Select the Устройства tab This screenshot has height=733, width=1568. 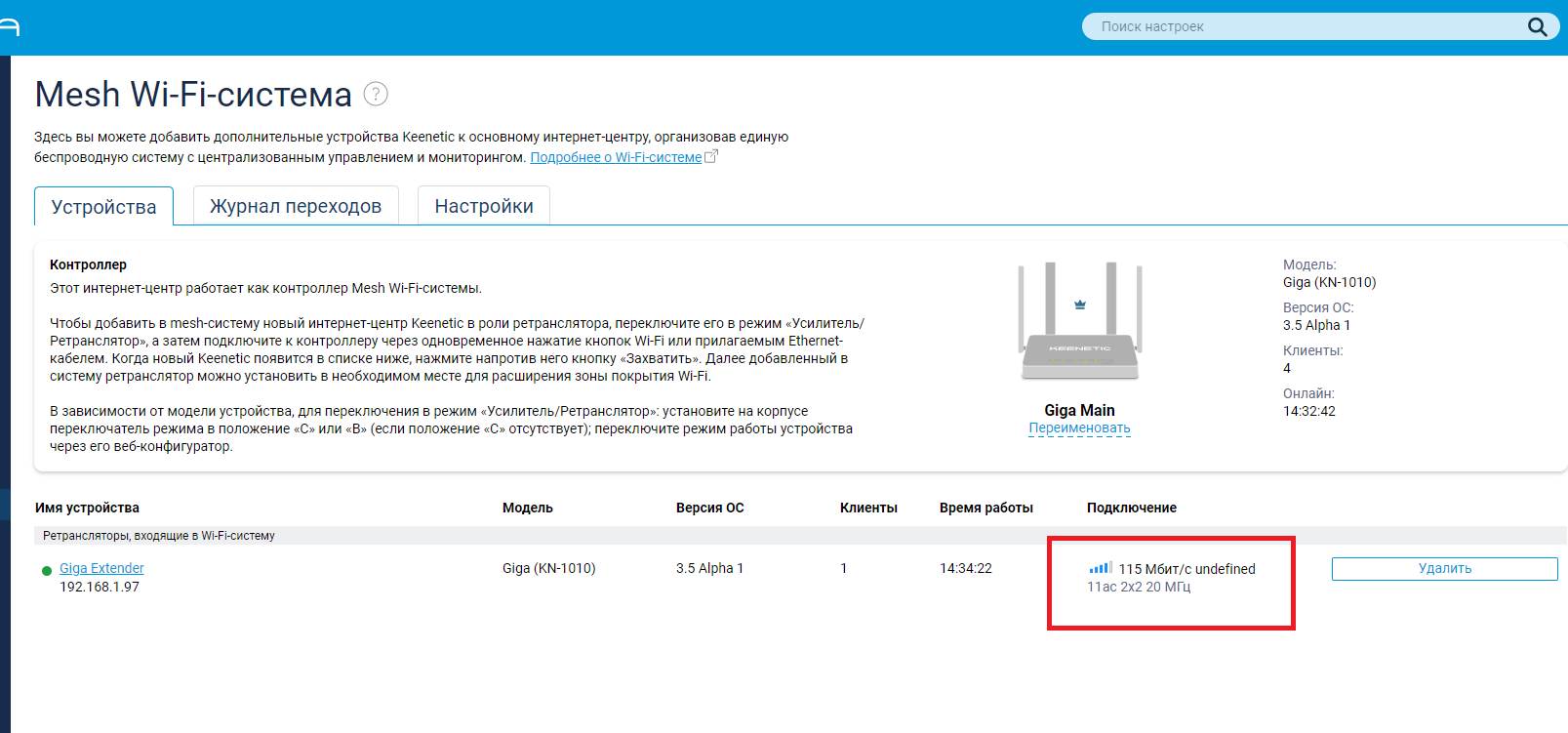[x=103, y=207]
